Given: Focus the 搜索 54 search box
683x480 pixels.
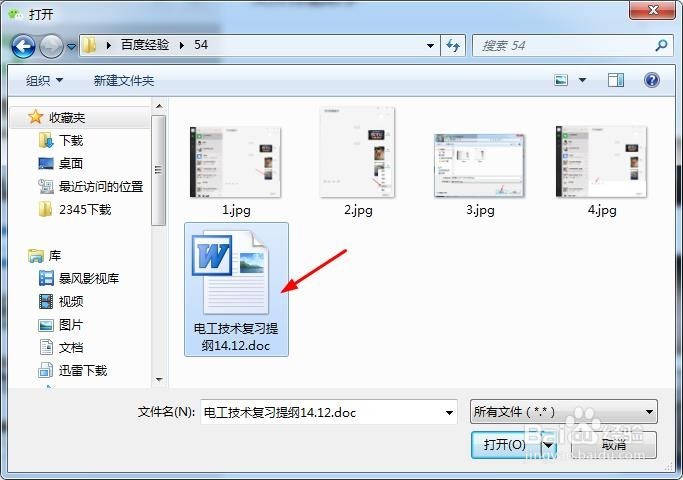Looking at the screenshot, I should coord(562,46).
